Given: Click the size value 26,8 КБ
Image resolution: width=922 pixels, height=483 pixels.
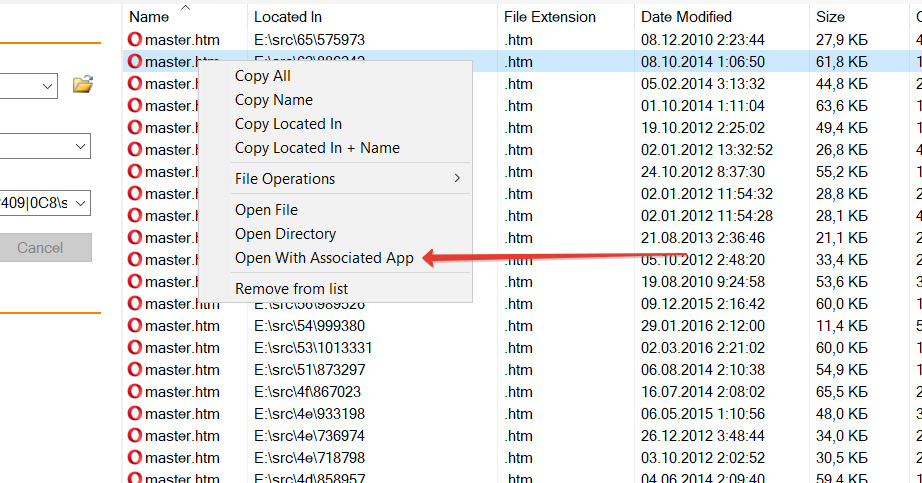Looking at the screenshot, I should [841, 149].
